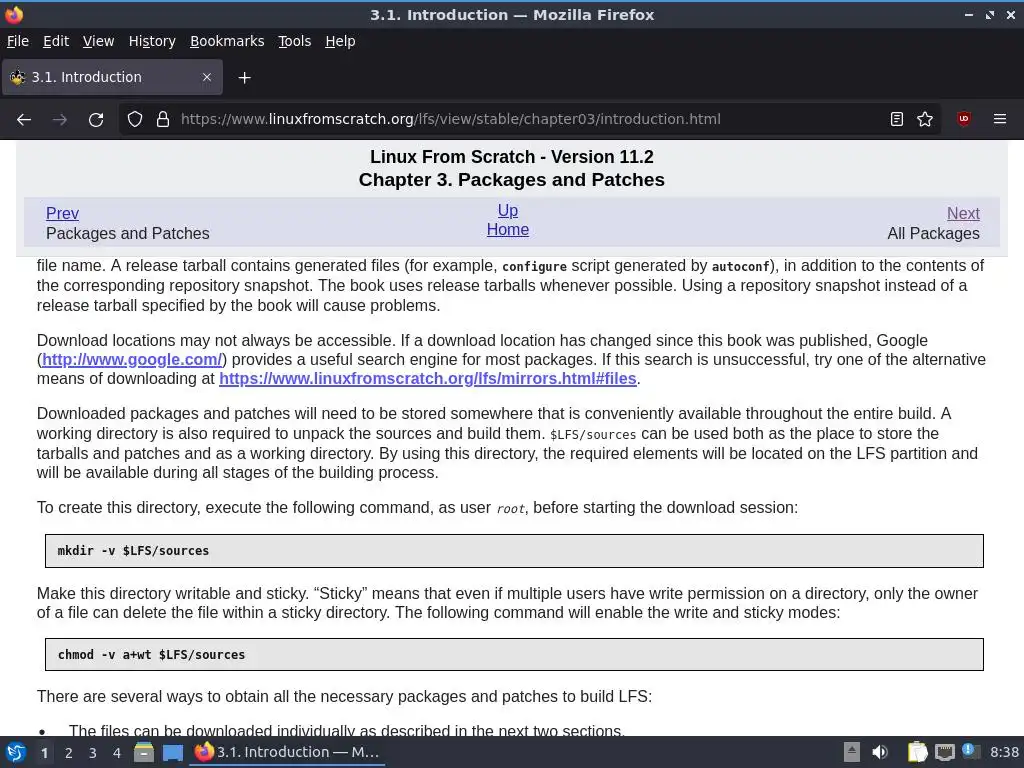Open the file manager taskbar icon
This screenshot has height=768, width=1024.
(x=143, y=752)
